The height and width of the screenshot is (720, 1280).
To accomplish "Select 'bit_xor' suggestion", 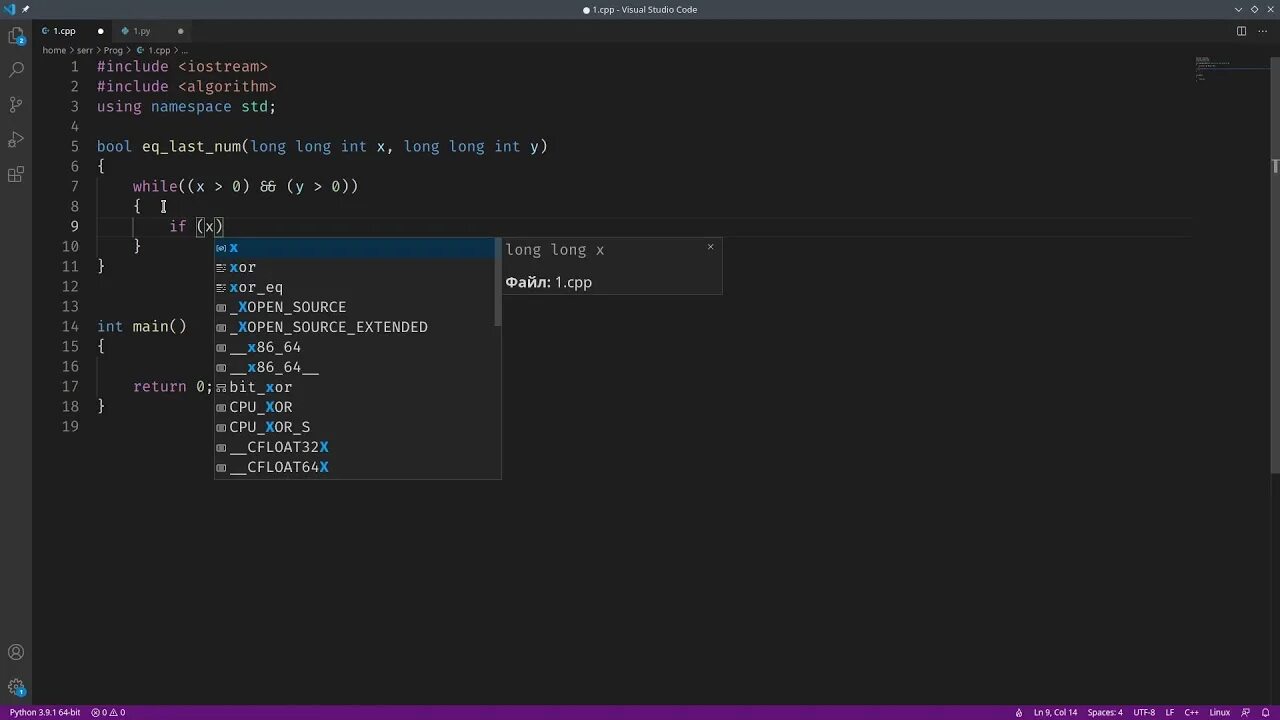I will coord(355,387).
